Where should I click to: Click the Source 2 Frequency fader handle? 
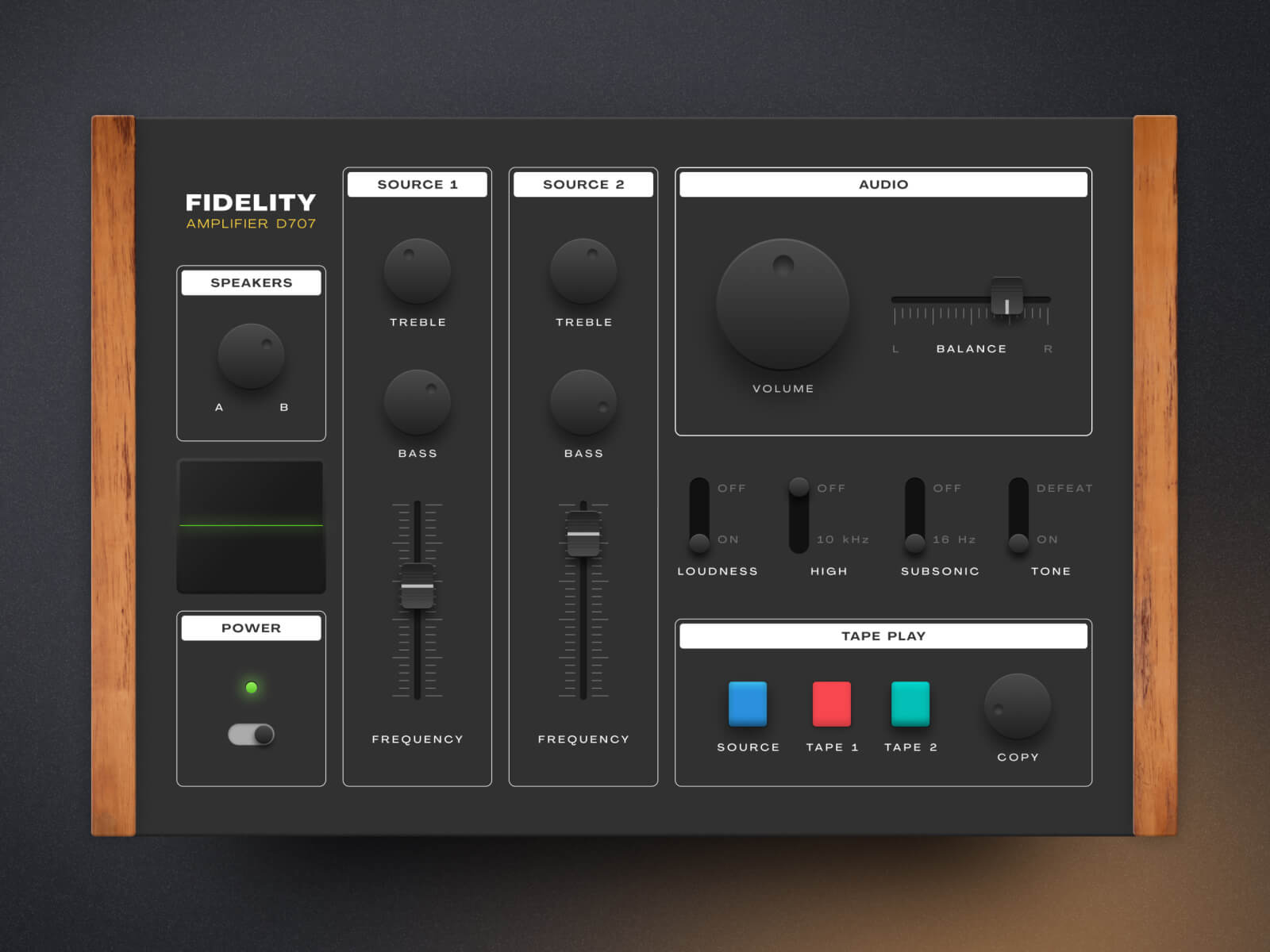583,534
